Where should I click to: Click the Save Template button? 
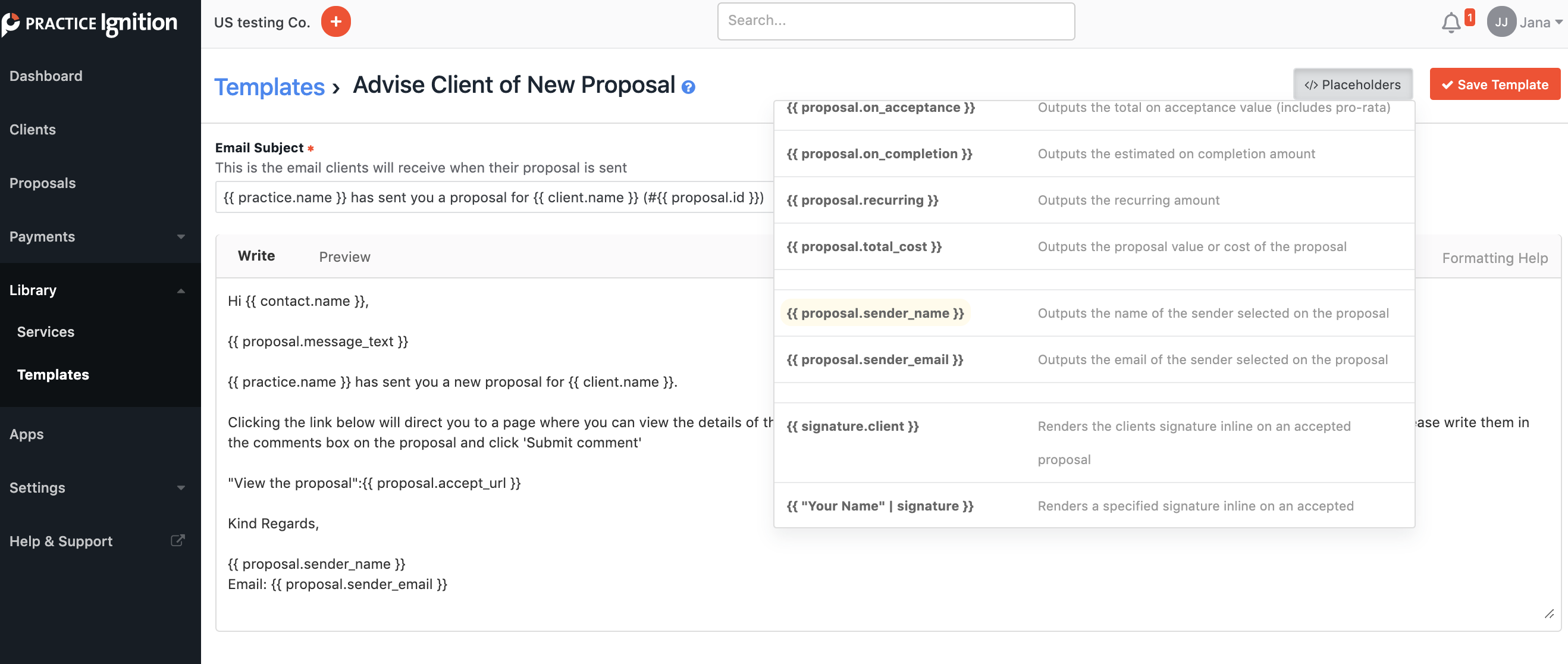[x=1494, y=84]
